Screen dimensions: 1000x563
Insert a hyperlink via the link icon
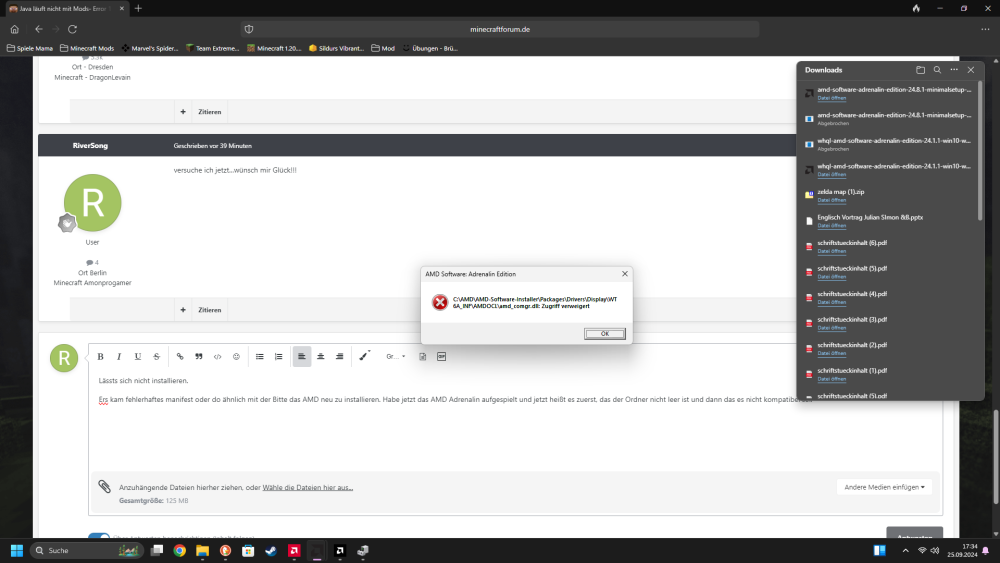click(x=180, y=356)
